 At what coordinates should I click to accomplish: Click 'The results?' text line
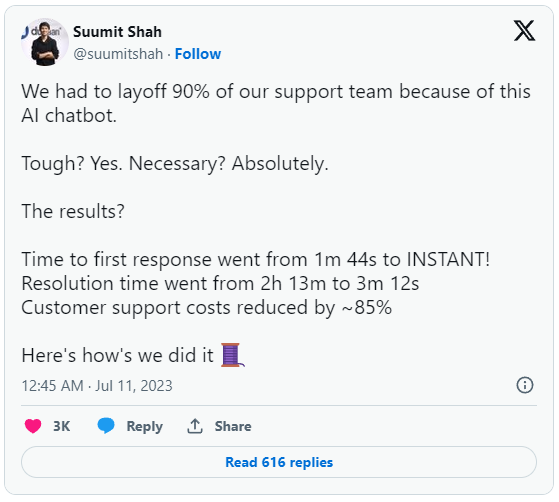73,211
